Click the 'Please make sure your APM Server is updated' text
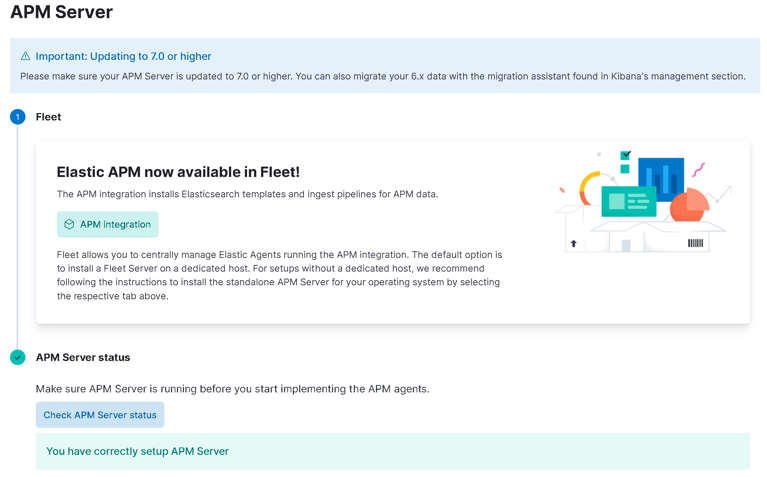The height and width of the screenshot is (477, 767). click(x=383, y=76)
